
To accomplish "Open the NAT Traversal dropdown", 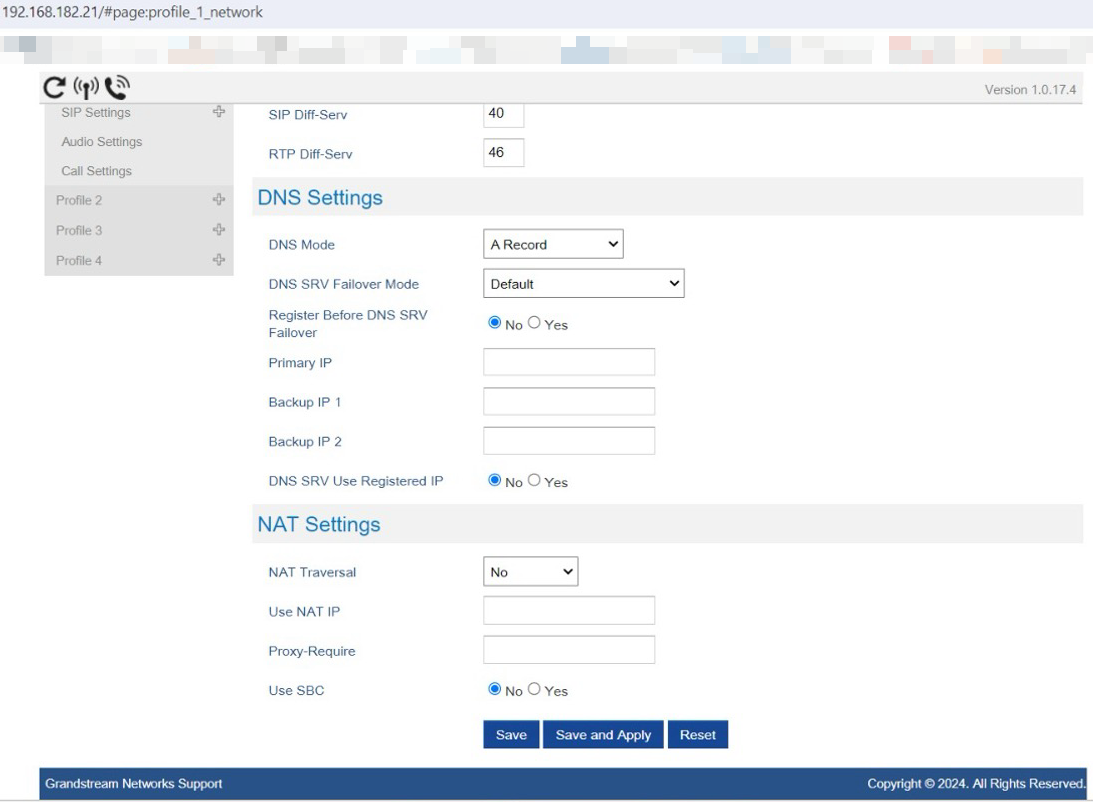I will 530,572.
